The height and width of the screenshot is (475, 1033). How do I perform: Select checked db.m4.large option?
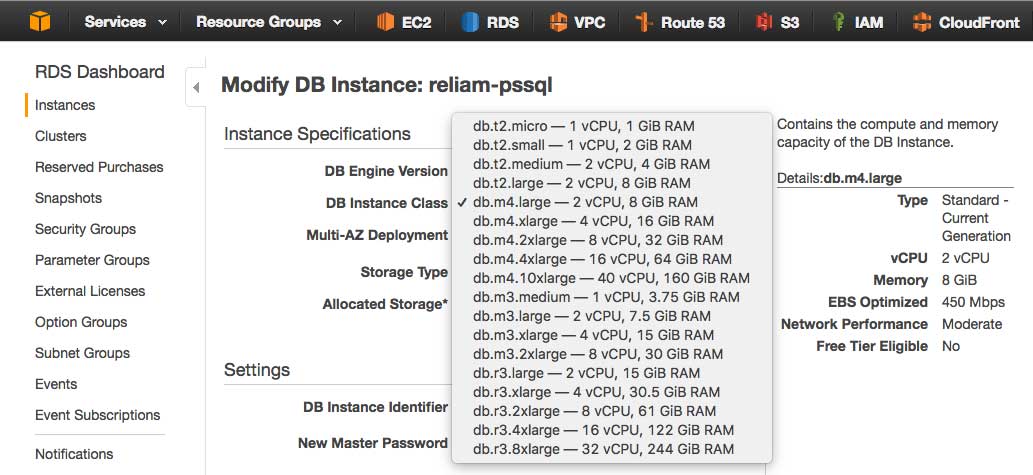pyautogui.click(x=585, y=202)
